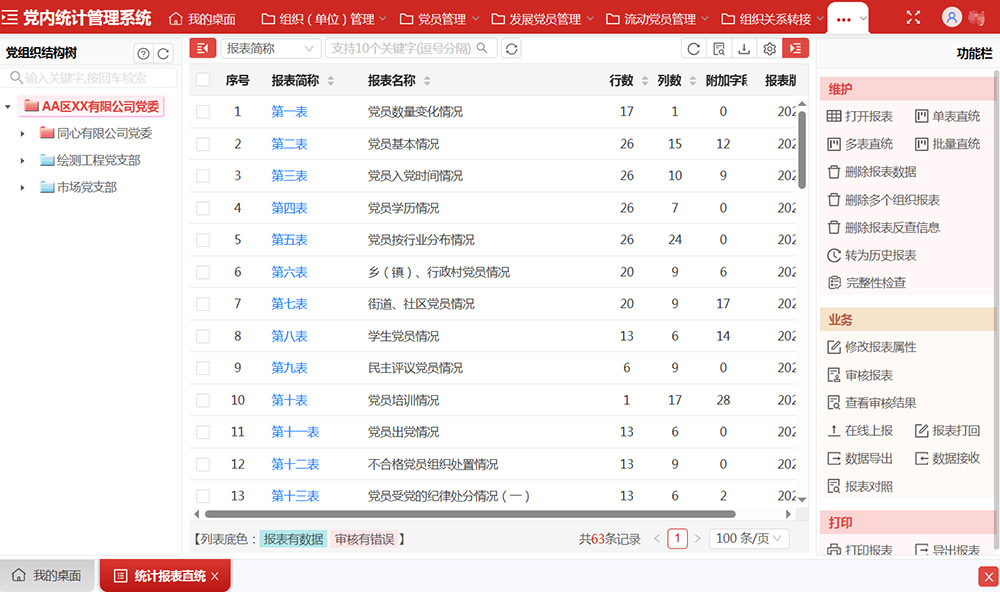1000x592 pixels.
Task: Open the 第一表 report link
Action: tap(290, 112)
